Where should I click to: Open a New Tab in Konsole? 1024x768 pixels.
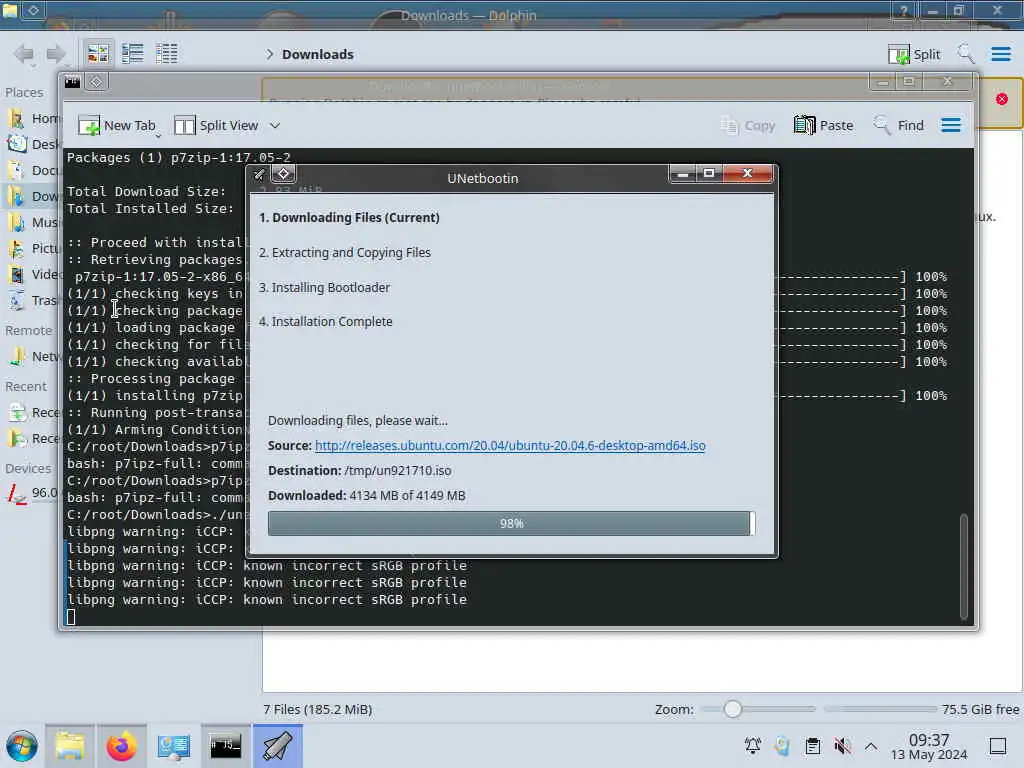pyautogui.click(x=118, y=125)
